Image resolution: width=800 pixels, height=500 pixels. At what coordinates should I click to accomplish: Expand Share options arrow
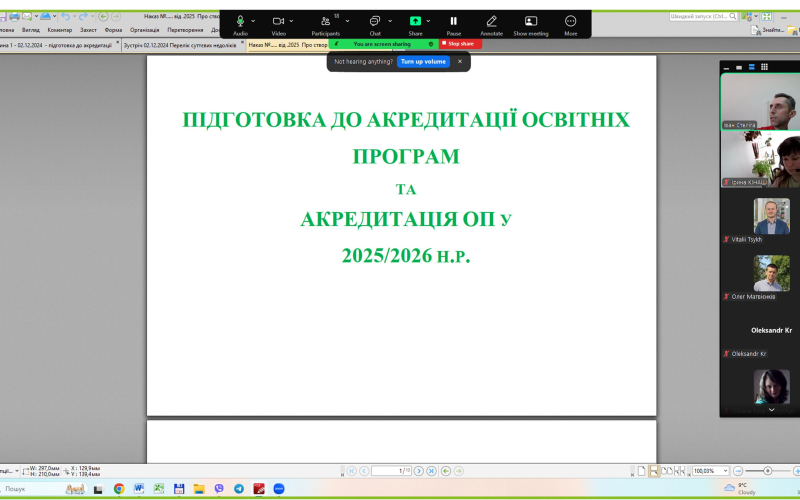pos(428,21)
